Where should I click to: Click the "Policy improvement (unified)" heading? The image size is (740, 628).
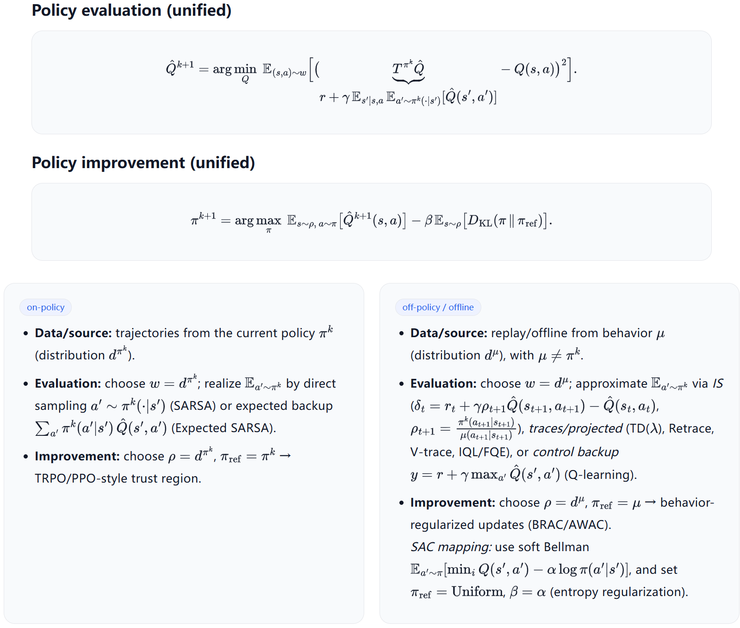(x=143, y=162)
